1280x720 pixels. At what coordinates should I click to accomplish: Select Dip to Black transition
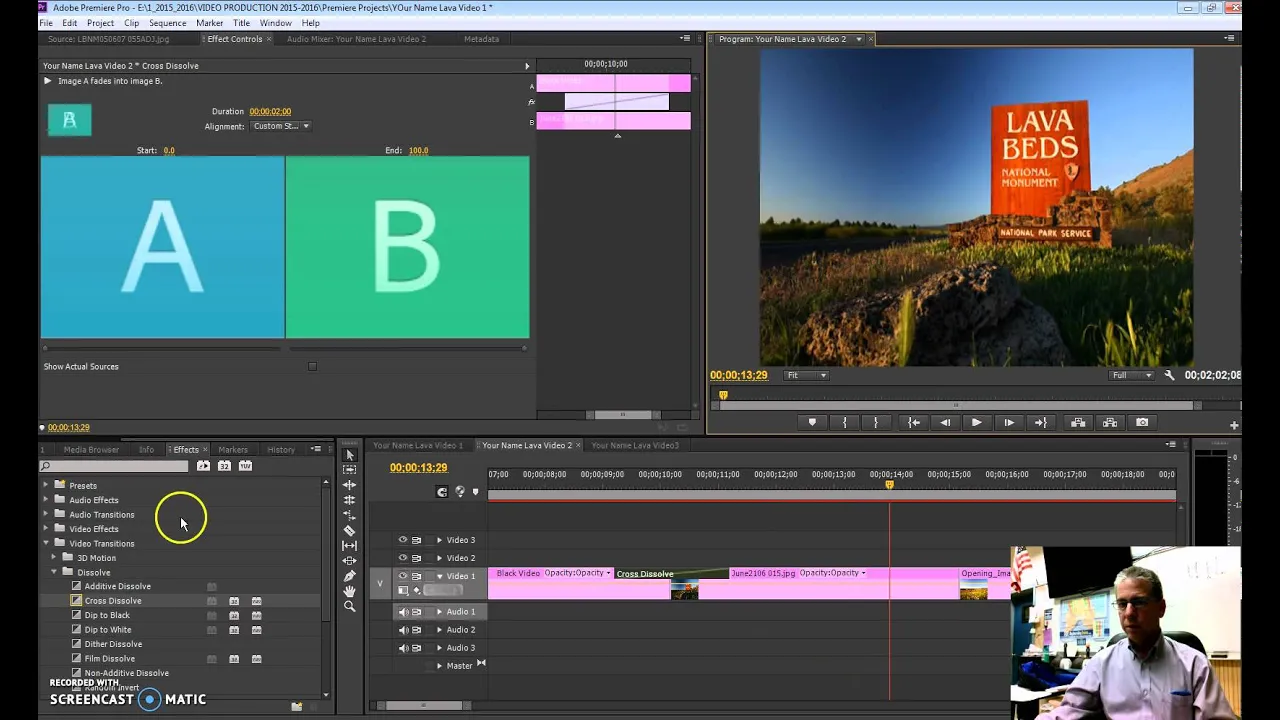107,615
